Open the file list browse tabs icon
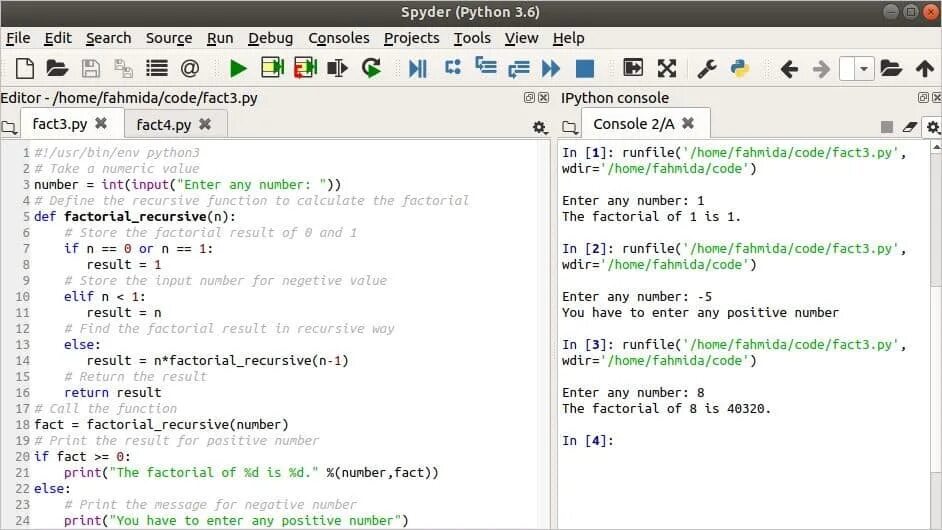The height and width of the screenshot is (530, 942). (156, 69)
